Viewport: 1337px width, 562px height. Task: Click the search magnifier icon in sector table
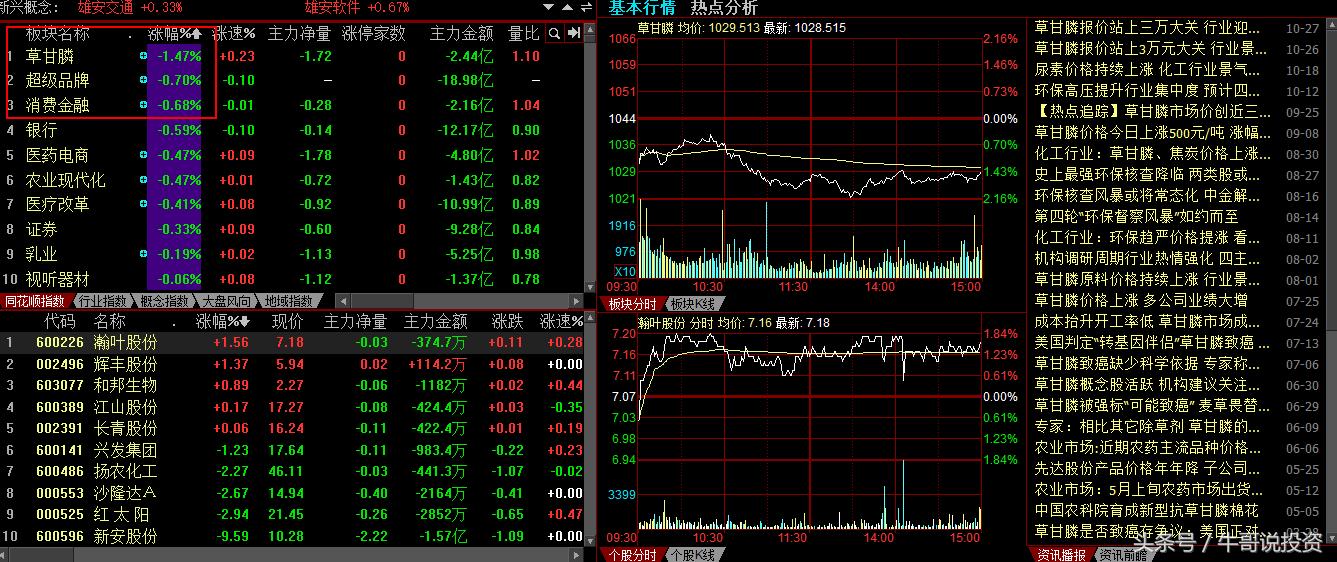tap(553, 33)
